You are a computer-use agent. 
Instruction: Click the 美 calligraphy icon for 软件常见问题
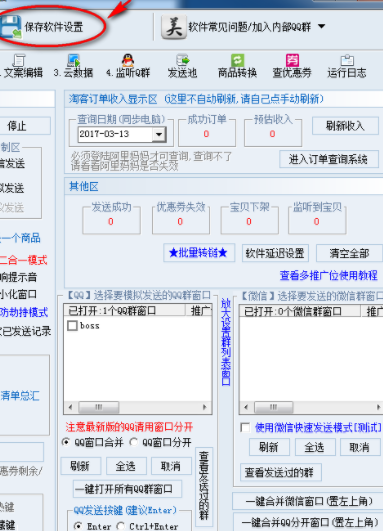(174, 26)
